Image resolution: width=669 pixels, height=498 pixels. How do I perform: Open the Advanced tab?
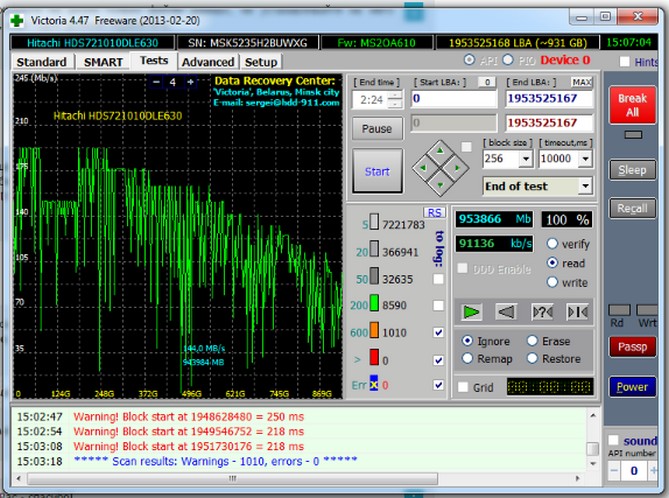[207, 62]
